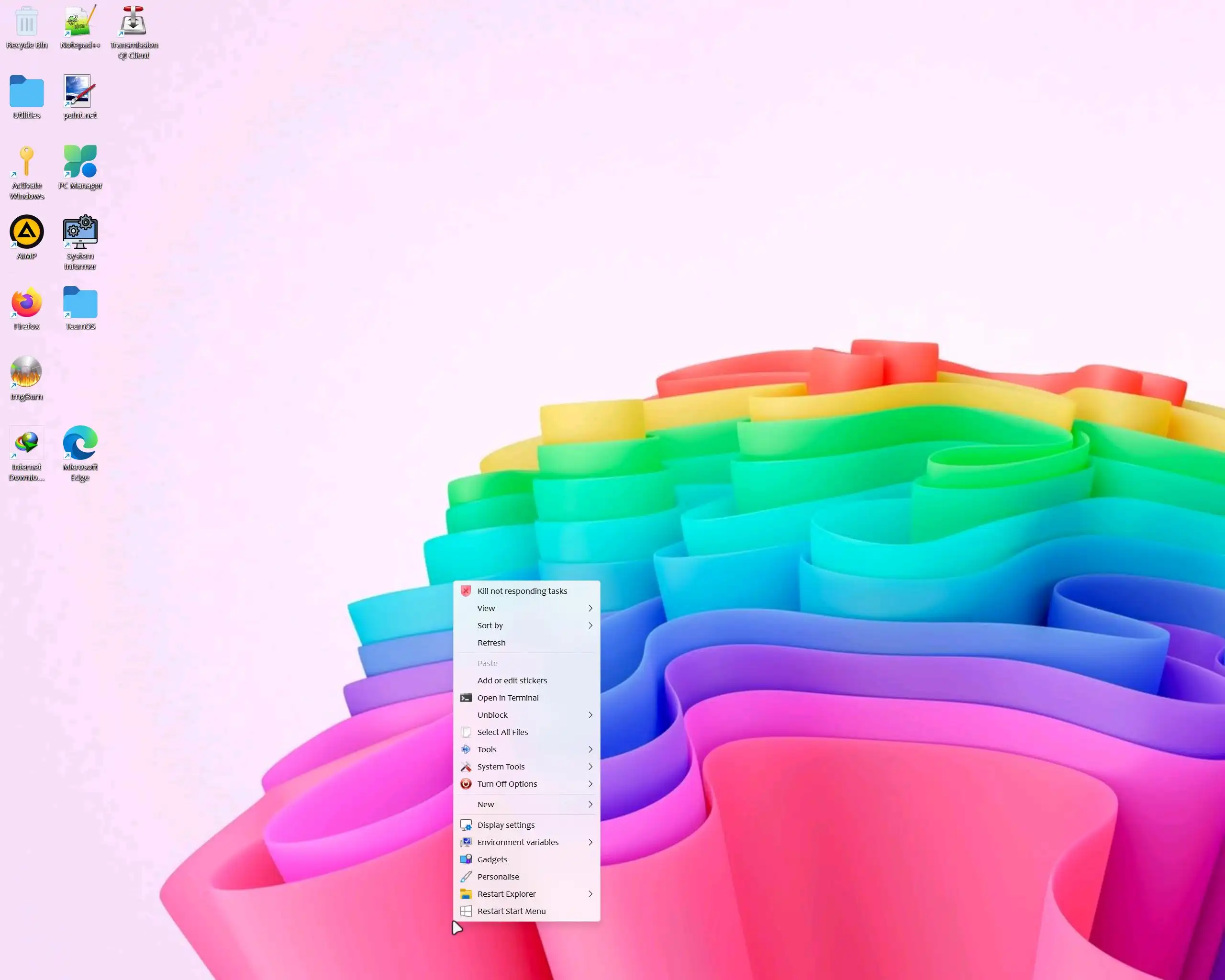Select the Microsoft Edge shortcut

tap(79, 443)
